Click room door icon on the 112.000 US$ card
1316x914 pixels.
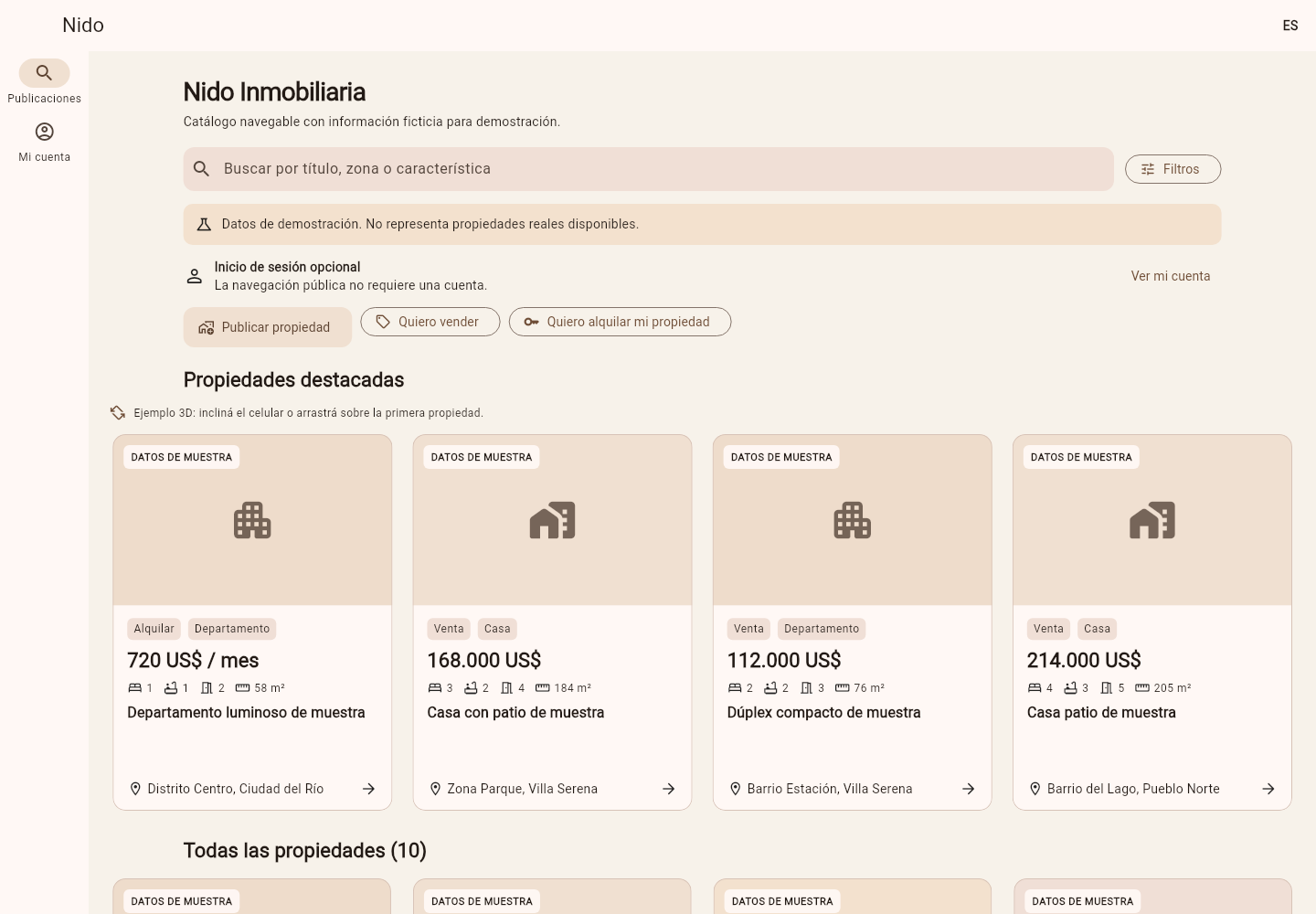tap(806, 688)
